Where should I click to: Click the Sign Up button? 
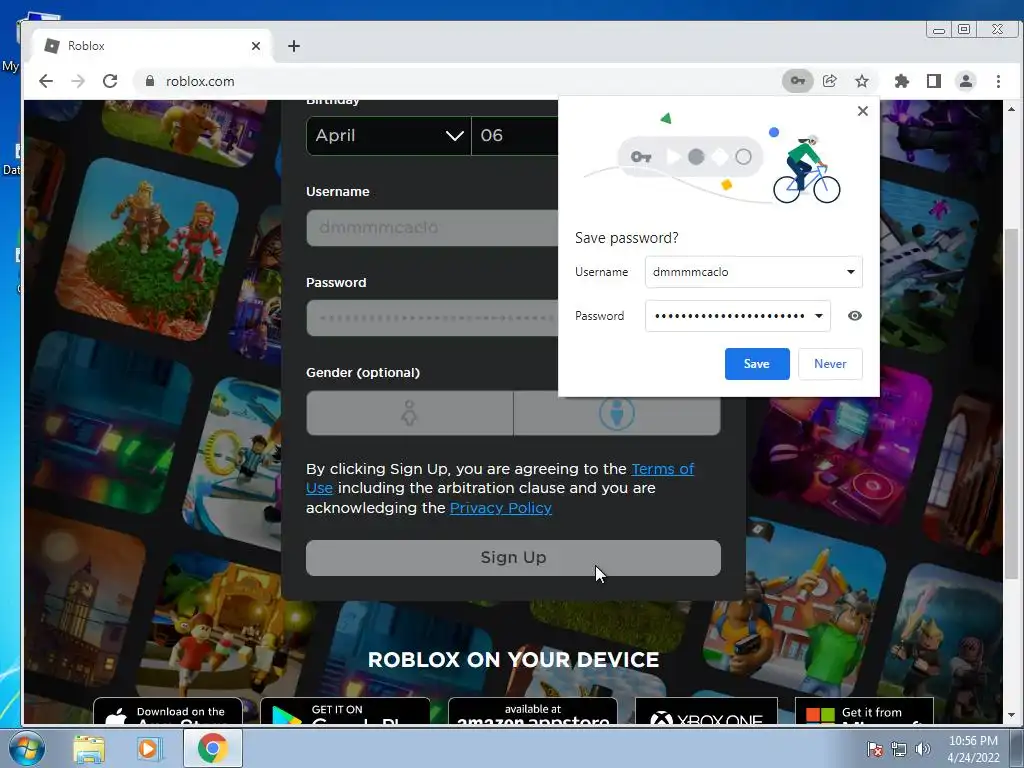point(513,558)
